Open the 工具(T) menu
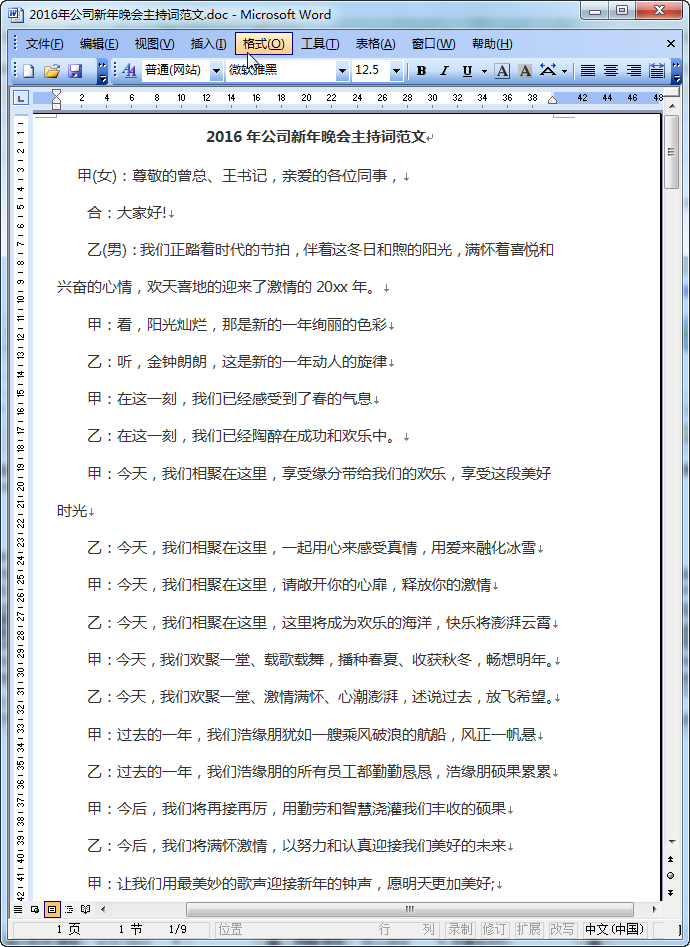The height and width of the screenshot is (947, 690). (x=320, y=44)
